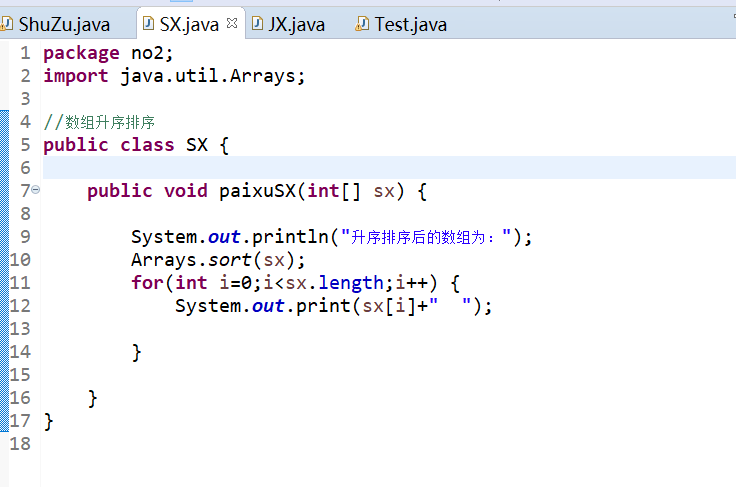Switch to the ShuZu.java editor tab
Viewport: 736px width, 487px height.
pyautogui.click(x=63, y=24)
